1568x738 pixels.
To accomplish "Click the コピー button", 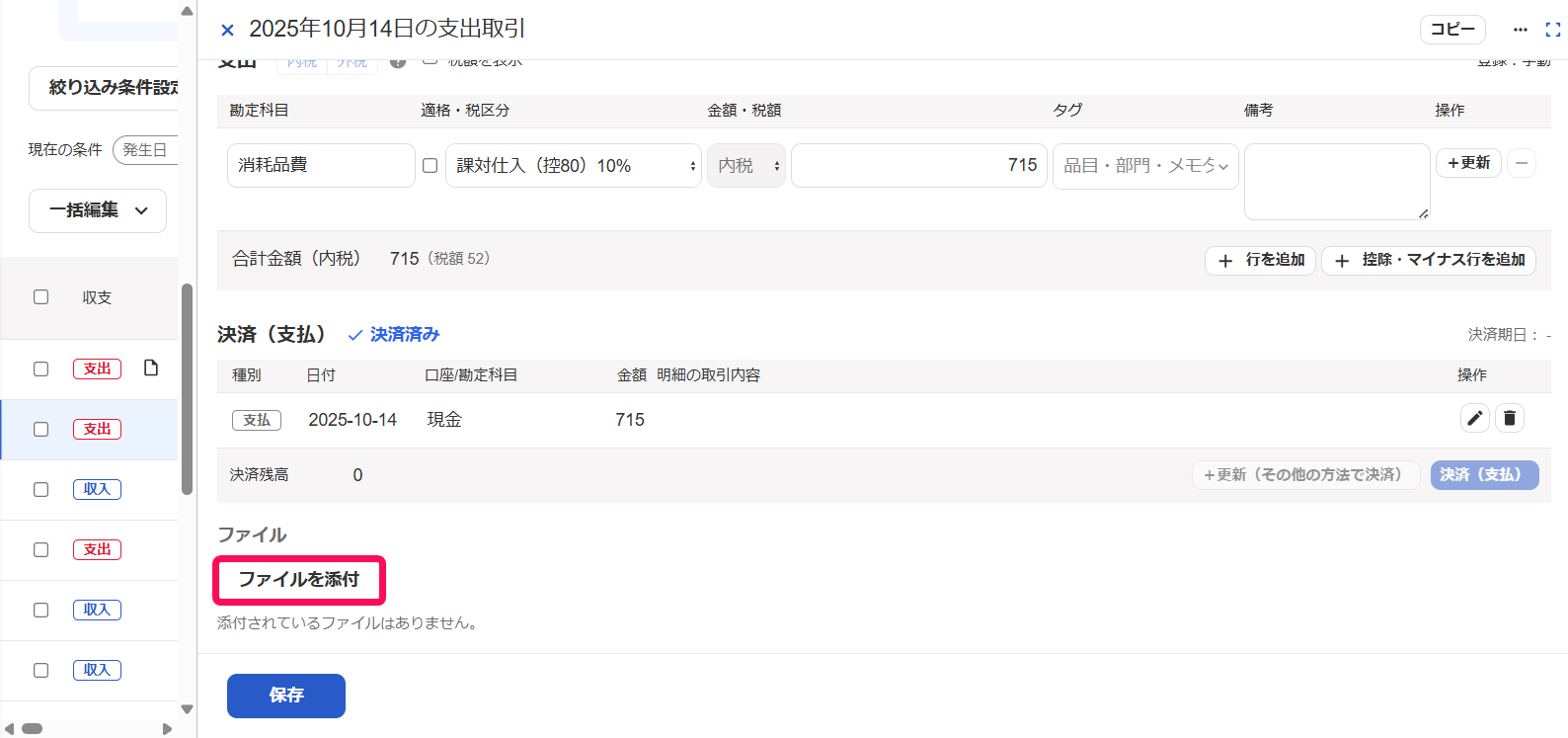I will 1452,30.
